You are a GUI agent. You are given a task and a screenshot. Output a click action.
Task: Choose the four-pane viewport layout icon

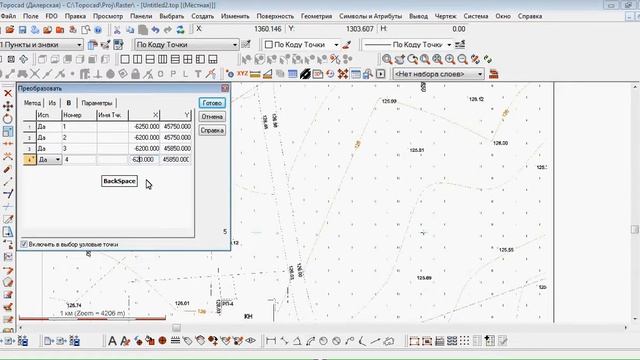pyautogui.click(x=188, y=60)
